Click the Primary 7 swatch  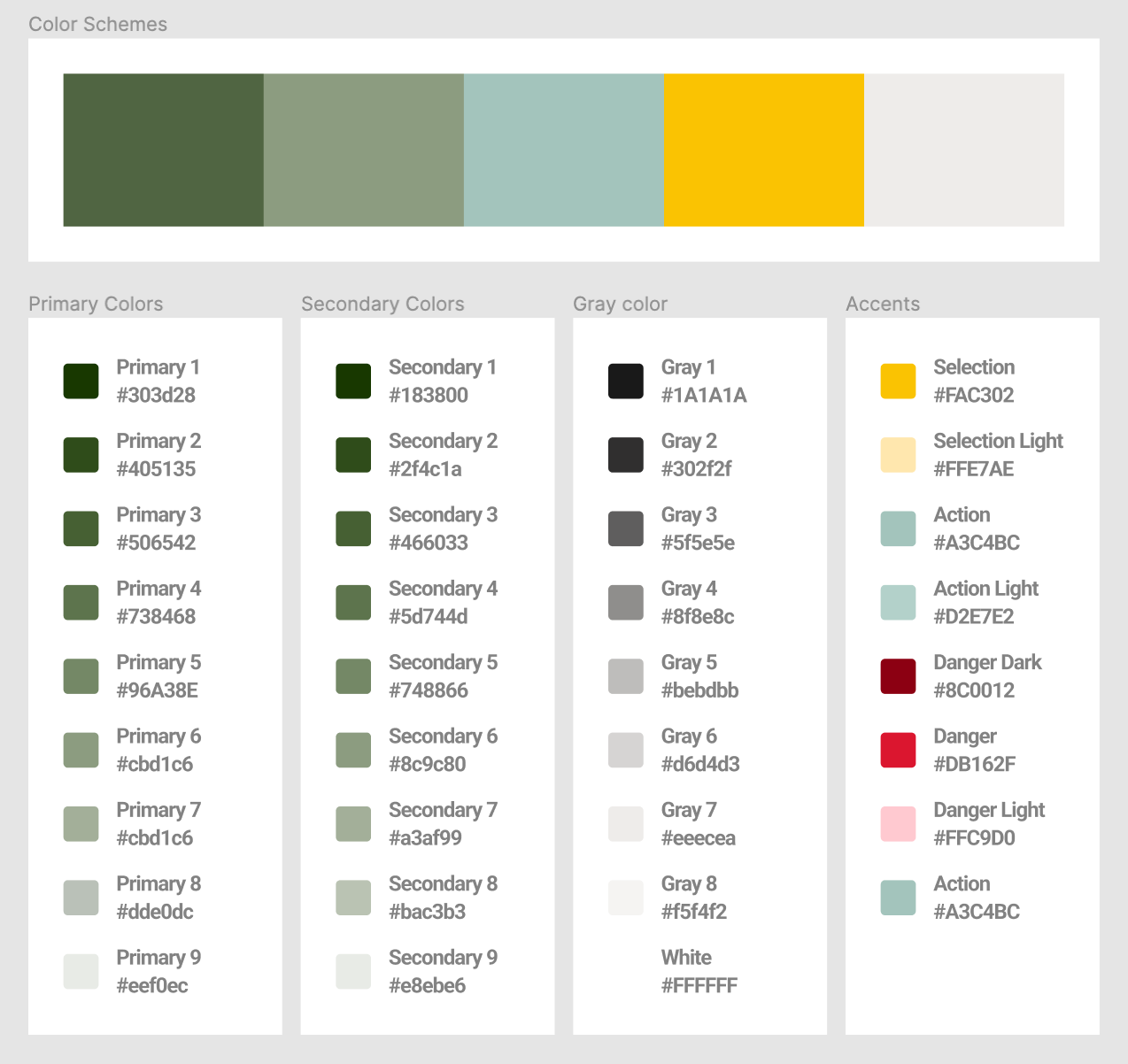click(x=81, y=823)
